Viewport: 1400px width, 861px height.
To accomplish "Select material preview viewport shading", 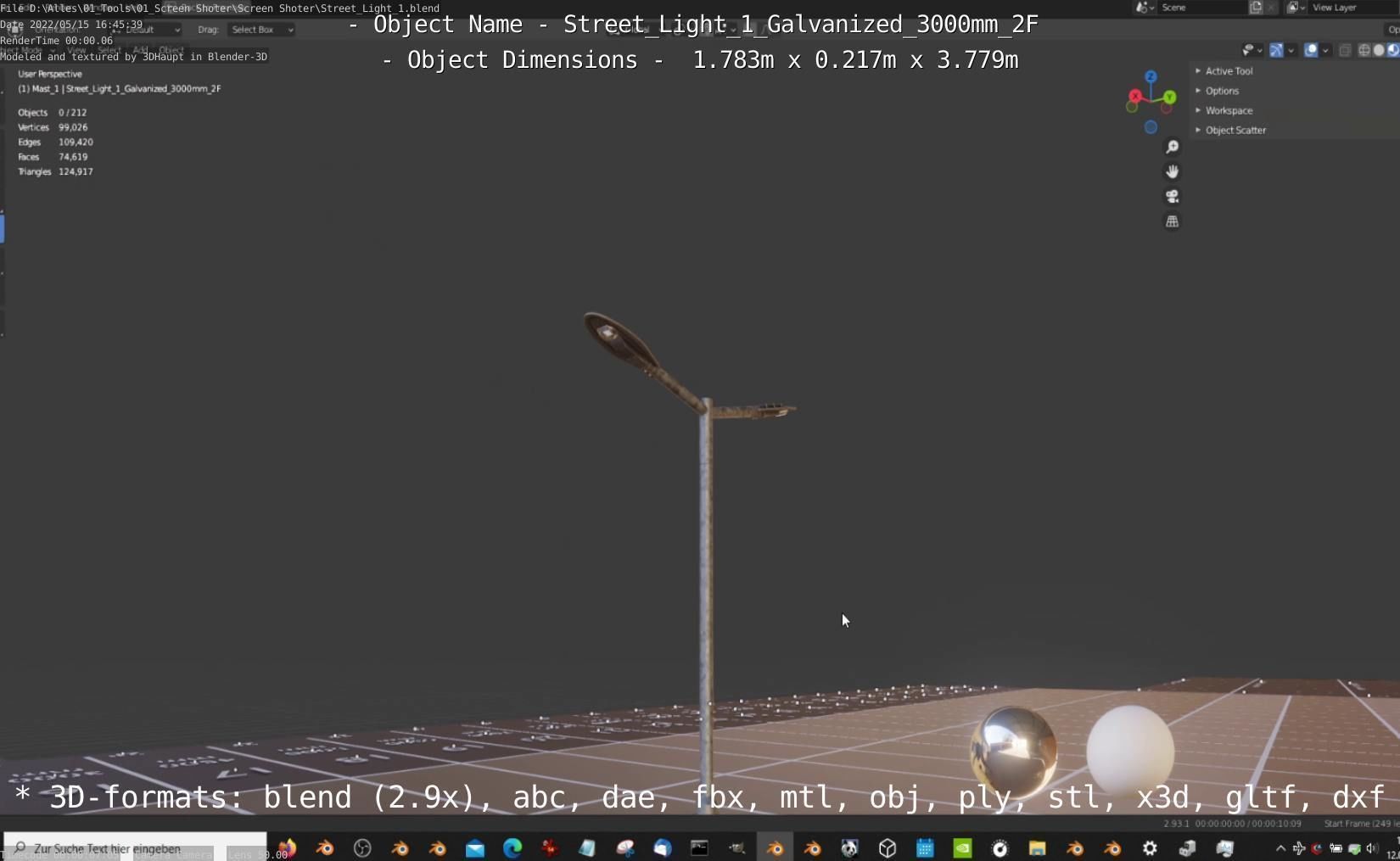I will [1393, 50].
